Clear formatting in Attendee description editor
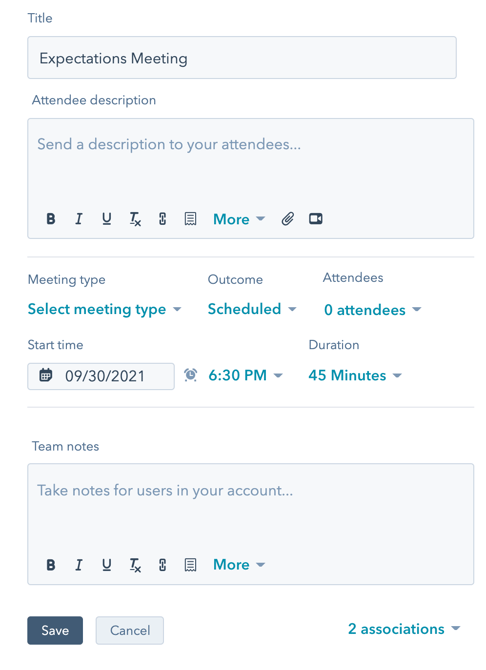The image size is (486, 670). coord(135,219)
